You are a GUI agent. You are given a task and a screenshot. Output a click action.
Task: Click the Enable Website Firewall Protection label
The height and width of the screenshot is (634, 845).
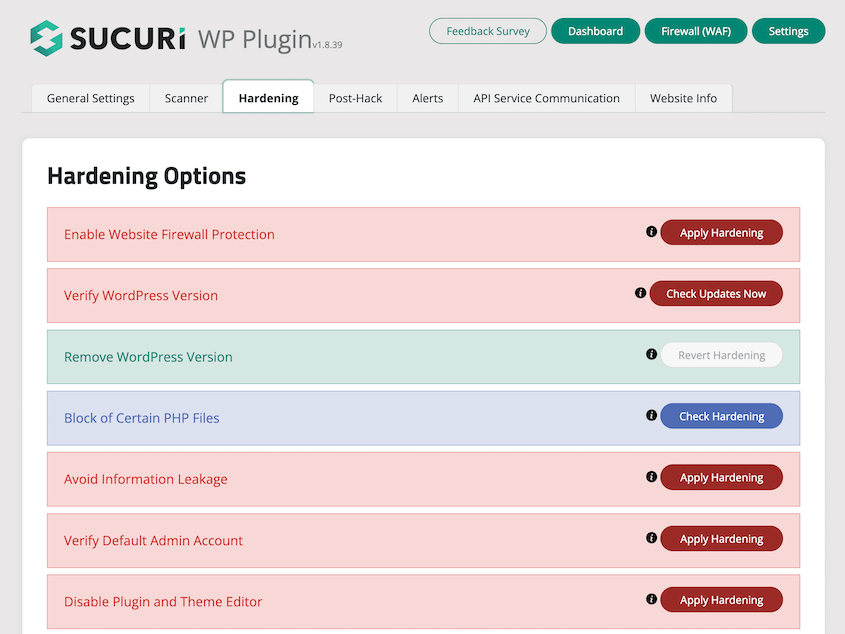pyautogui.click(x=169, y=235)
